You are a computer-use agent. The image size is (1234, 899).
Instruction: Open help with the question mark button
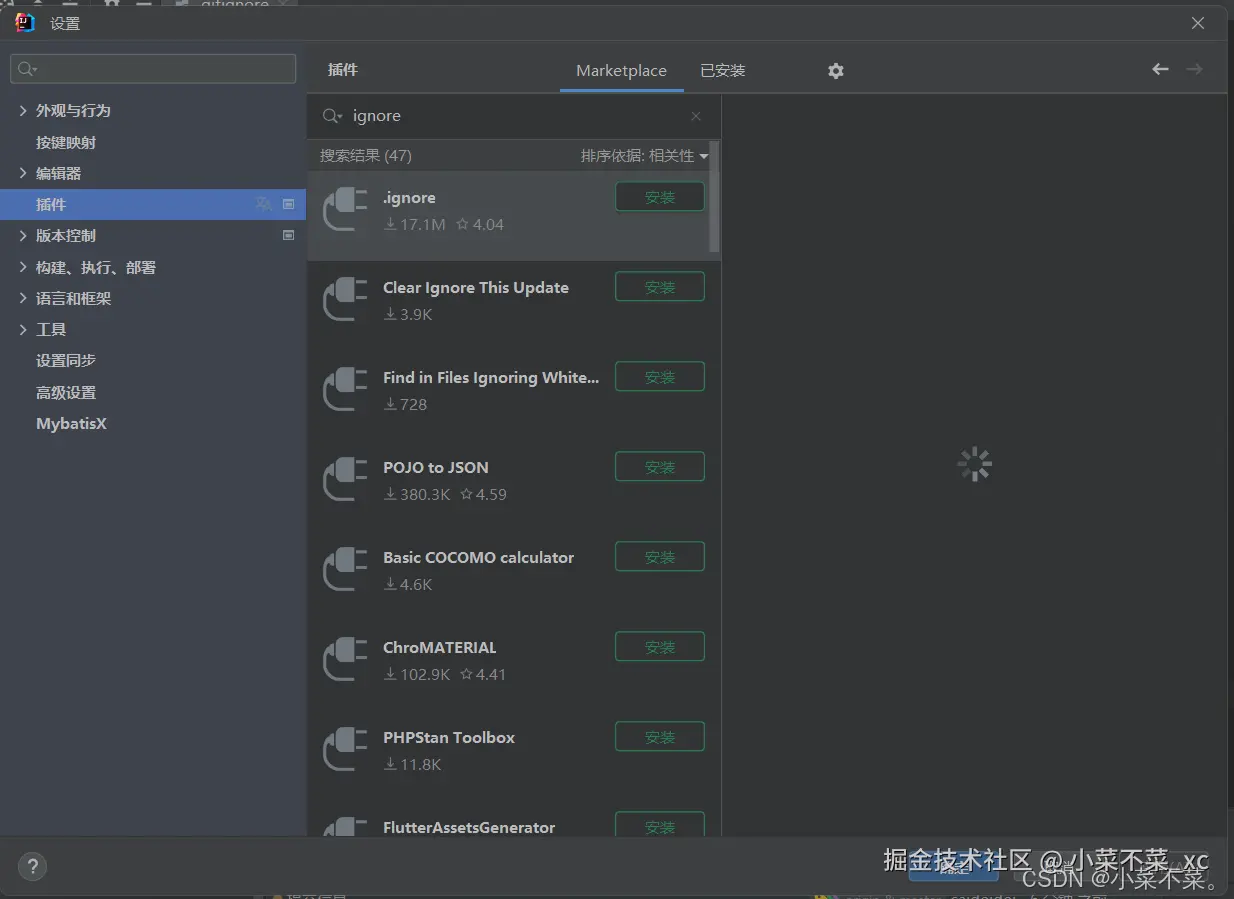point(32,866)
